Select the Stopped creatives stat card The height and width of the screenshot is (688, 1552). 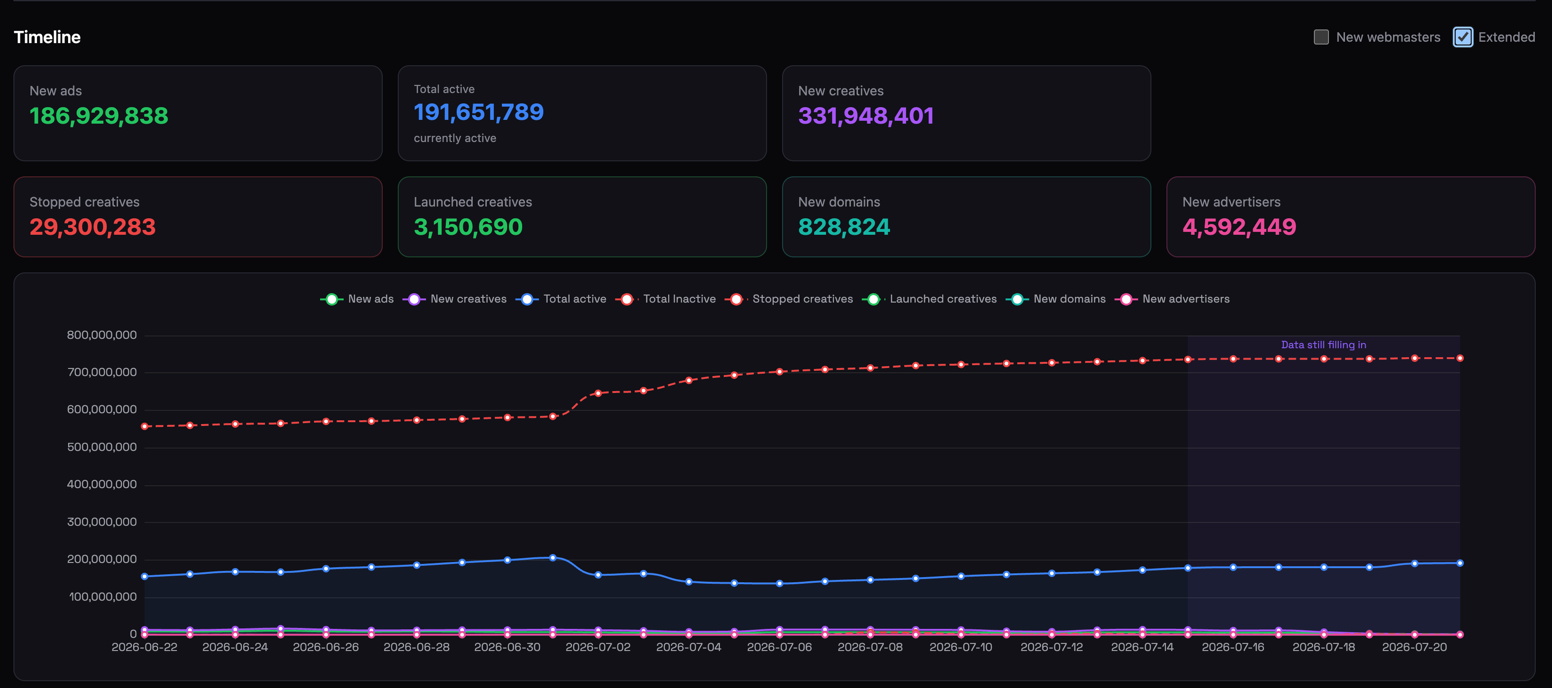click(198, 217)
